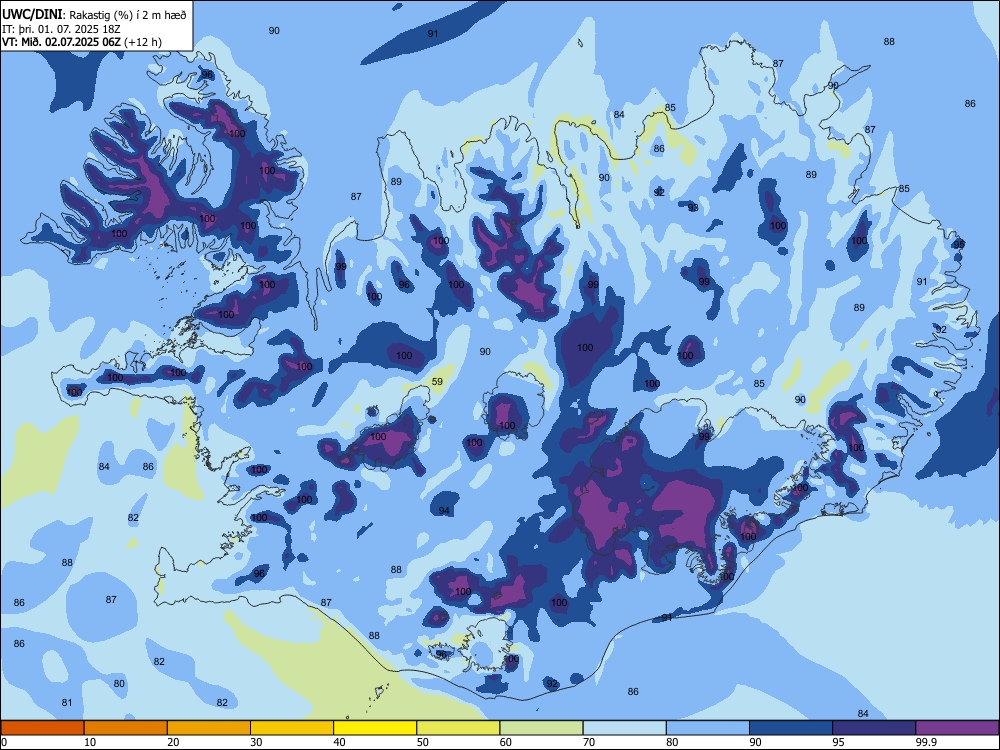Click the "93" value in northern Iceland

(693, 208)
